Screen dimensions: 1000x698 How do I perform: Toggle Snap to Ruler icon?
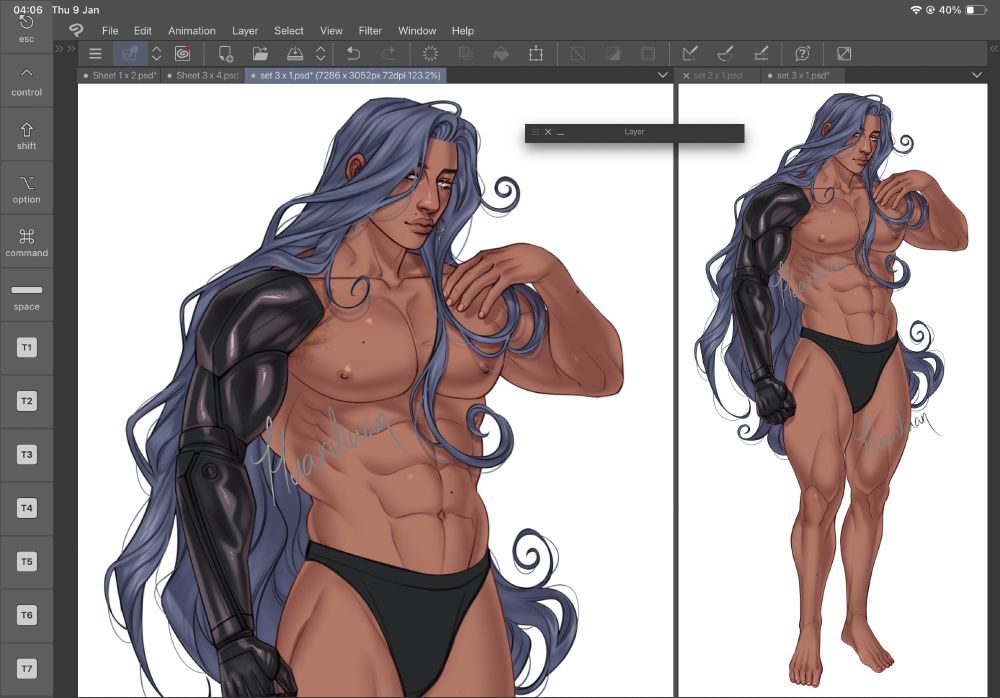690,54
